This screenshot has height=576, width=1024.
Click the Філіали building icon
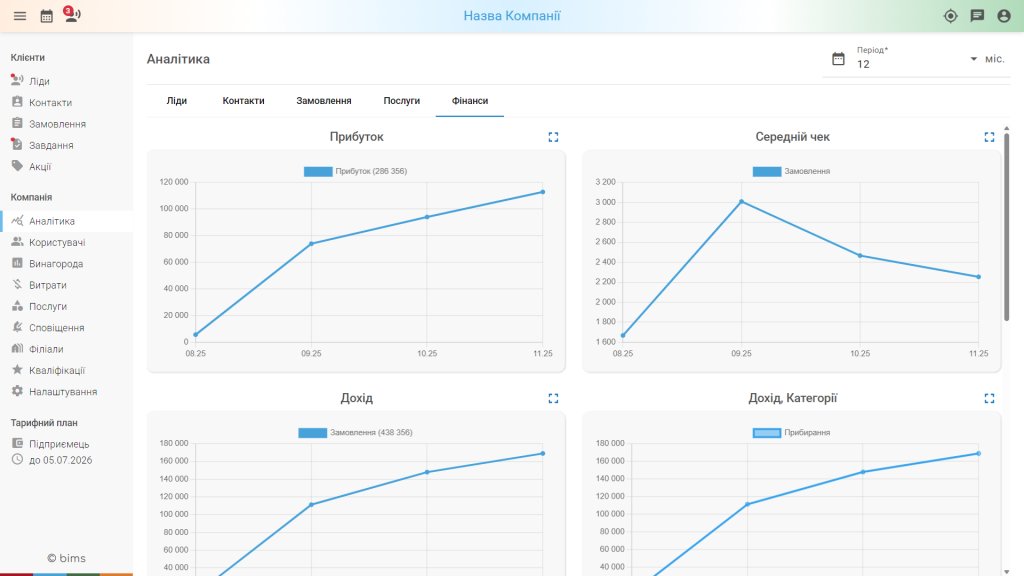pyautogui.click(x=17, y=349)
